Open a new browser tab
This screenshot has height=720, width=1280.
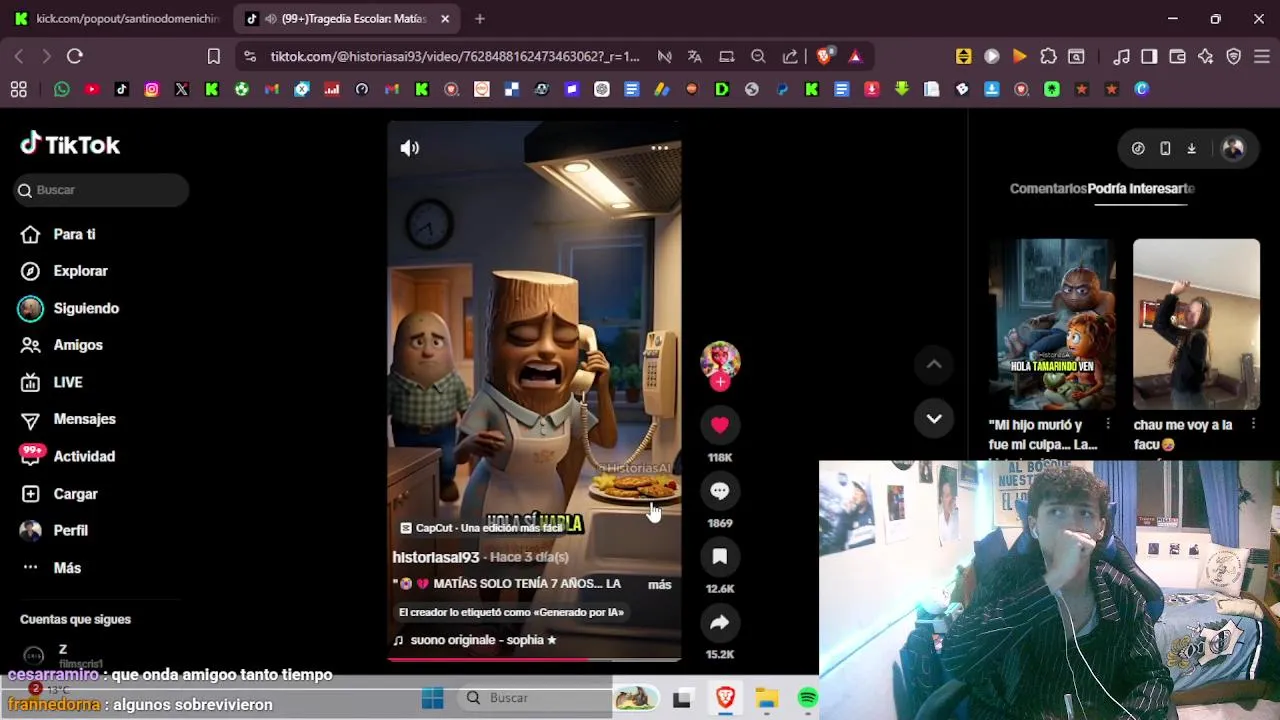tap(480, 18)
